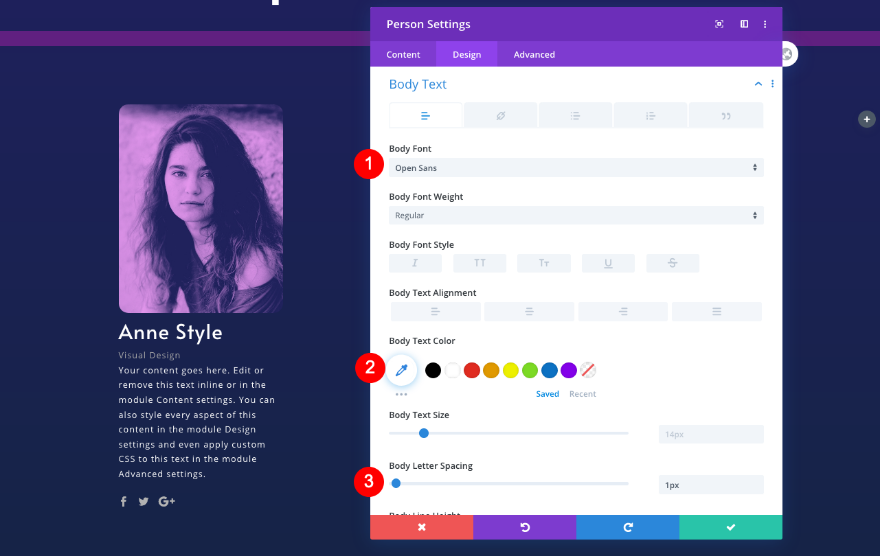The height and width of the screenshot is (556, 880).
Task: Align body text left
Action: tap(436, 311)
